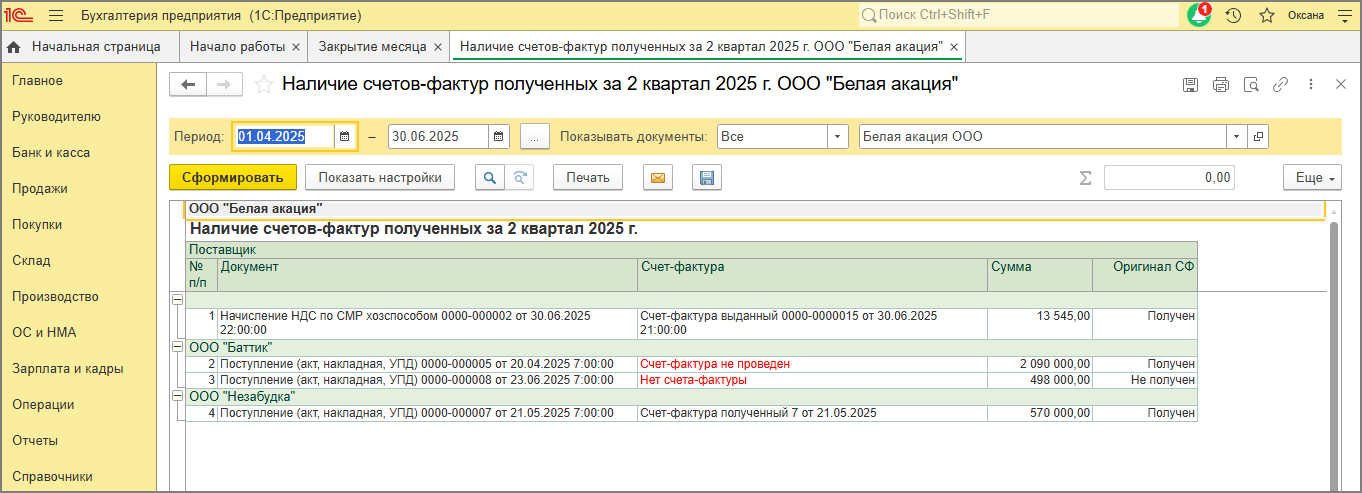Viewport: 1362px width, 493px height.
Task: Open Показывать документы dropdown with Все
Action: (x=838, y=137)
